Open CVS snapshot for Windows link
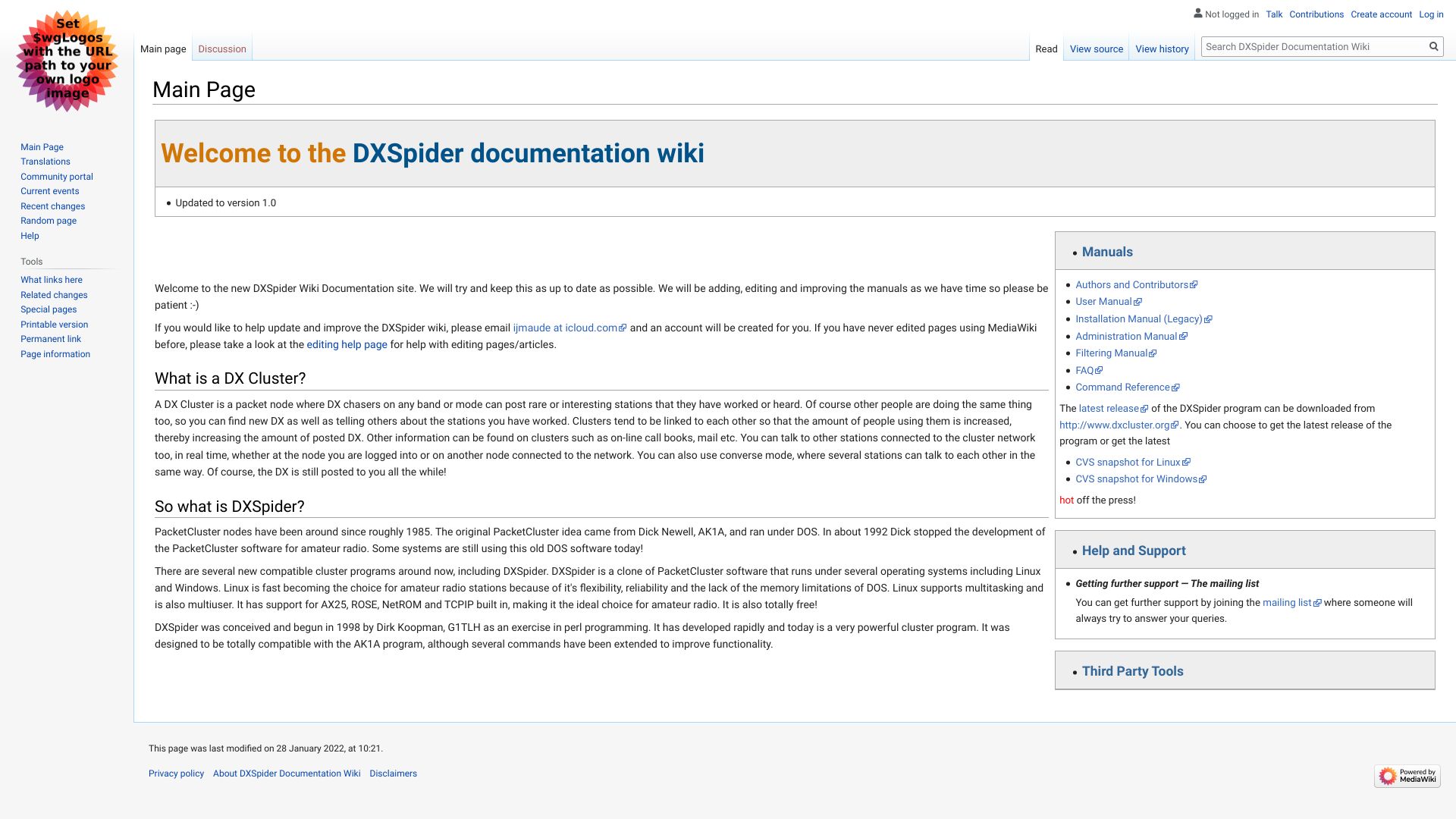This screenshot has width=1456, height=819. (1141, 479)
